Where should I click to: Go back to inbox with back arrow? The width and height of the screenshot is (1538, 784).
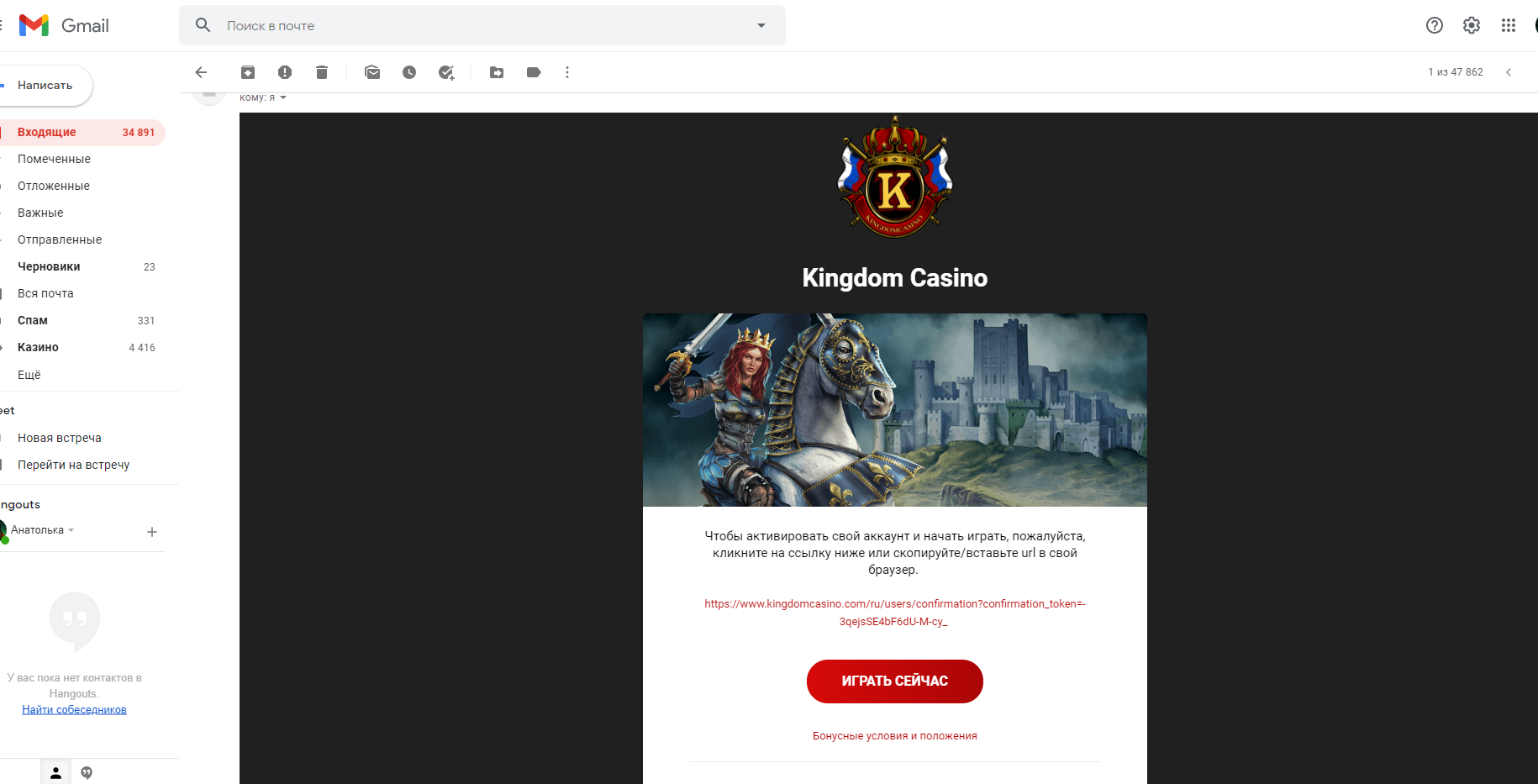[x=201, y=72]
